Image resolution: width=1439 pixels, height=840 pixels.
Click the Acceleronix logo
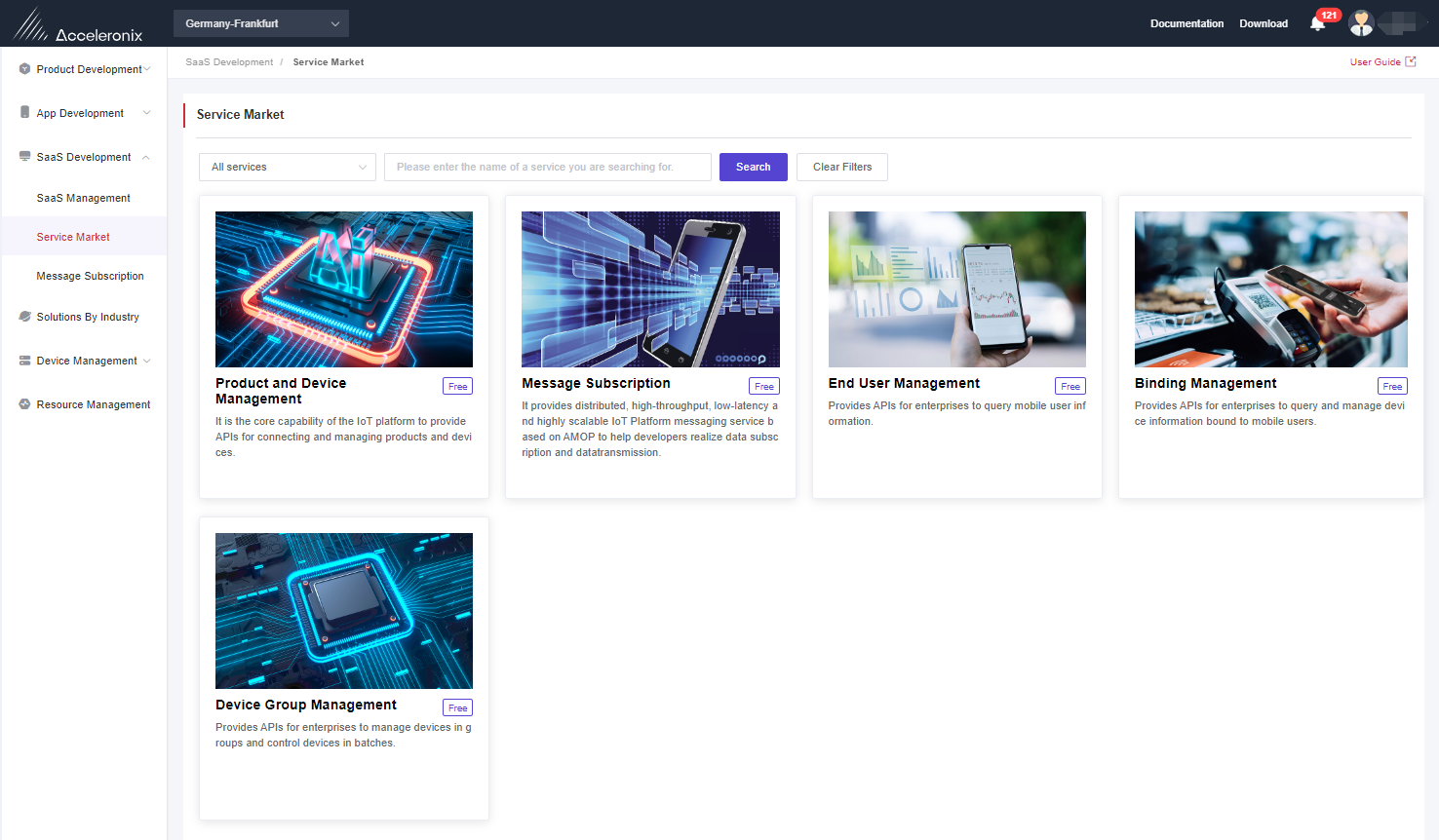click(x=78, y=25)
